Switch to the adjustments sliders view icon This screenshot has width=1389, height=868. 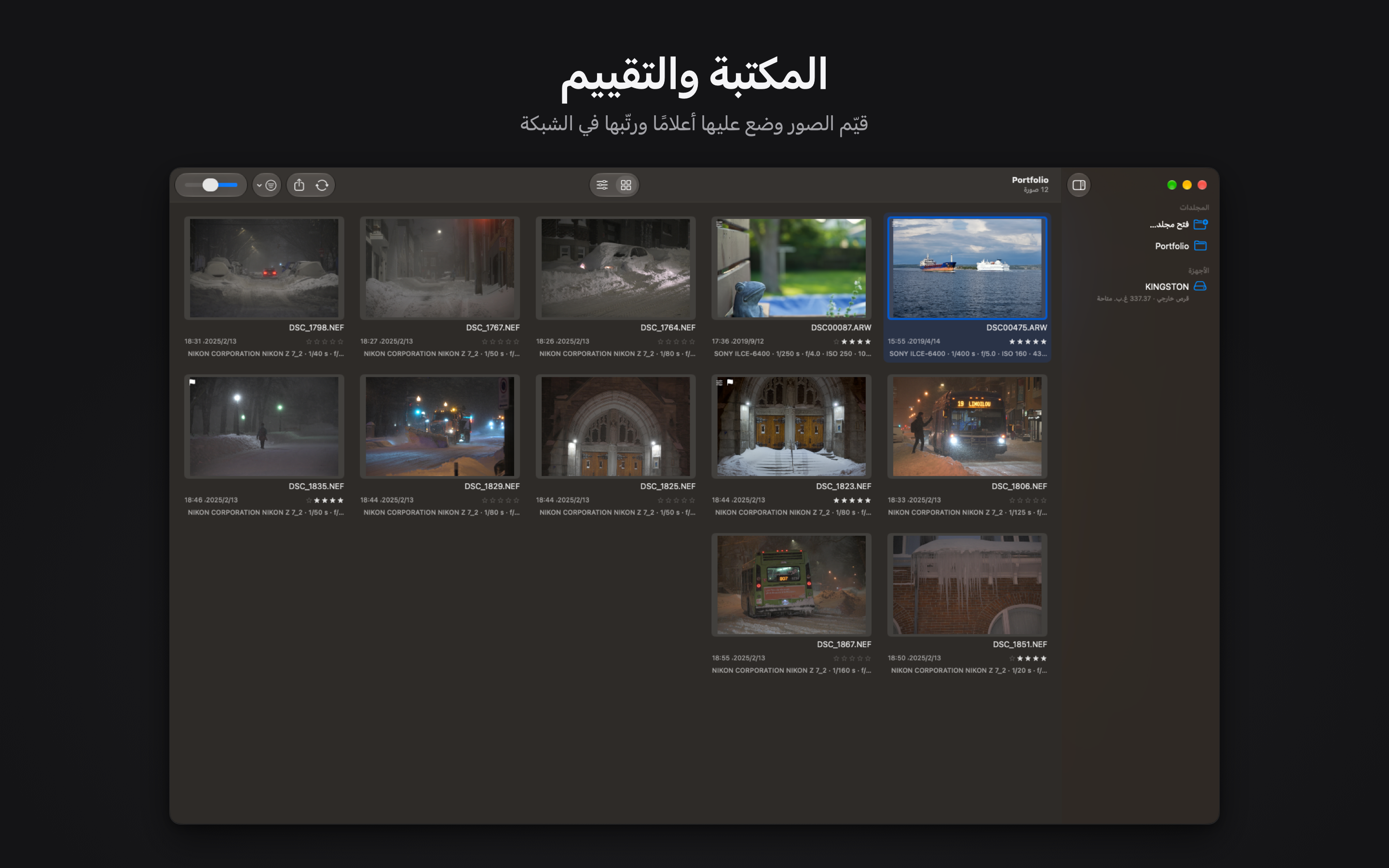coord(602,185)
